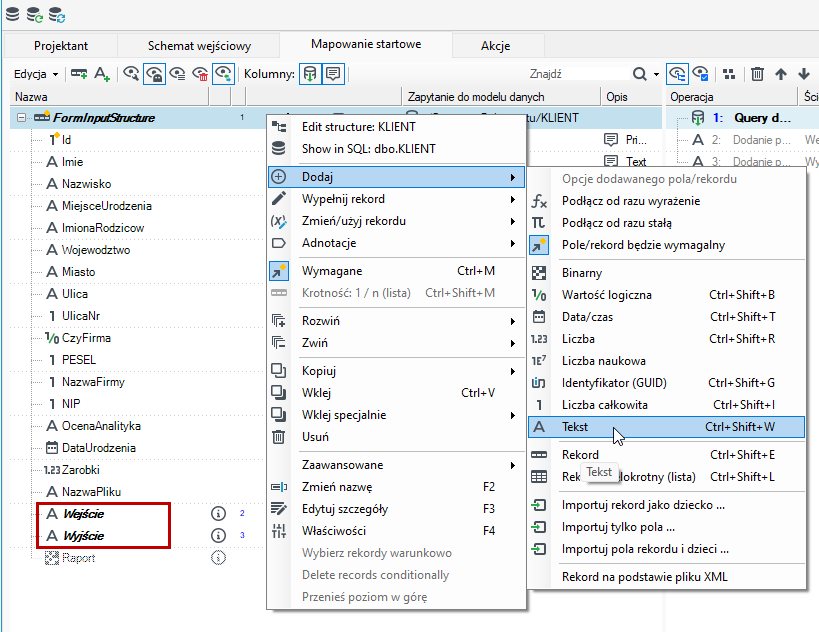Select the DataUrodzenia tree field
This screenshot has height=632, width=819.
click(99, 448)
